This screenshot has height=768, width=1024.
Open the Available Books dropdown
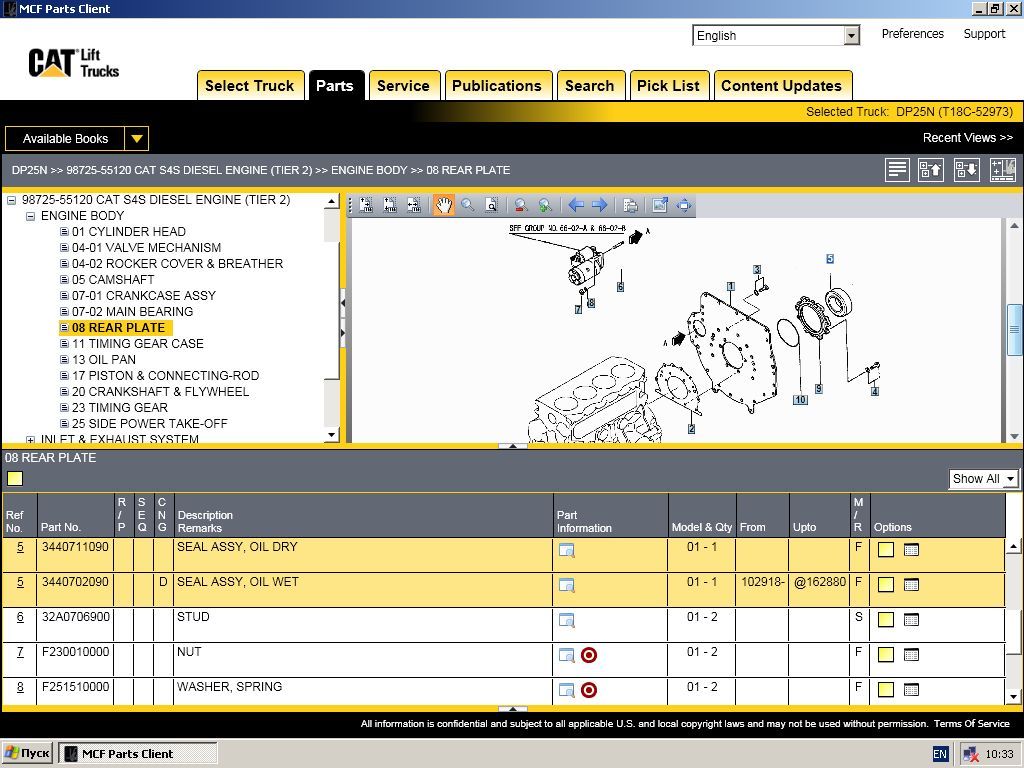[136, 138]
